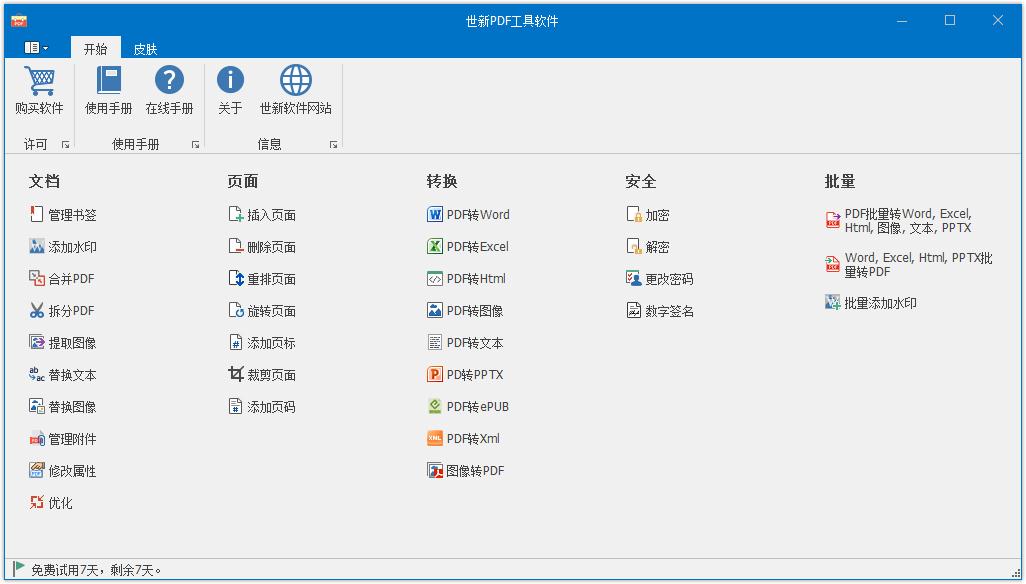1026x584 pixels.
Task: Select the 数字签名 digital signature tool
Action: pos(663,310)
